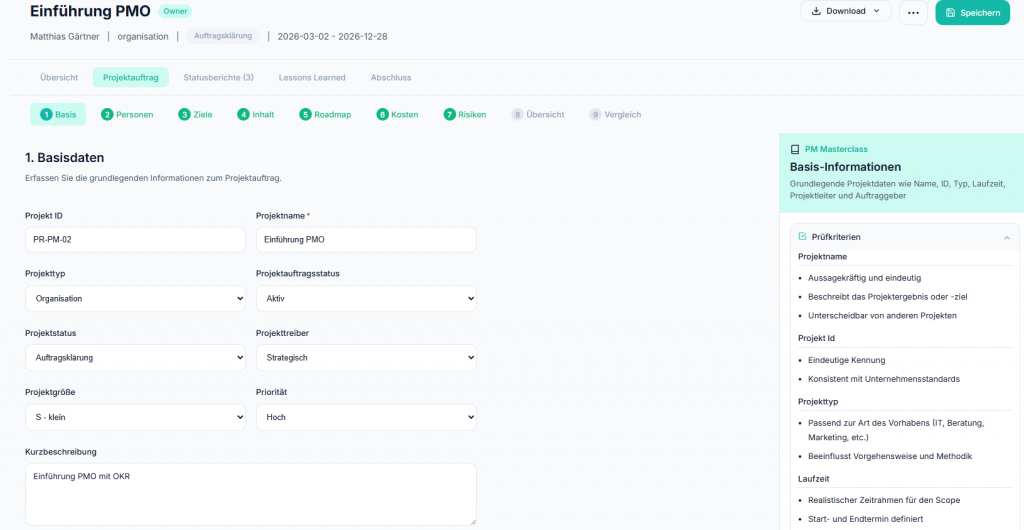This screenshot has height=530, width=1024.
Task: Open the Übersicht tab
Action: click(59, 77)
